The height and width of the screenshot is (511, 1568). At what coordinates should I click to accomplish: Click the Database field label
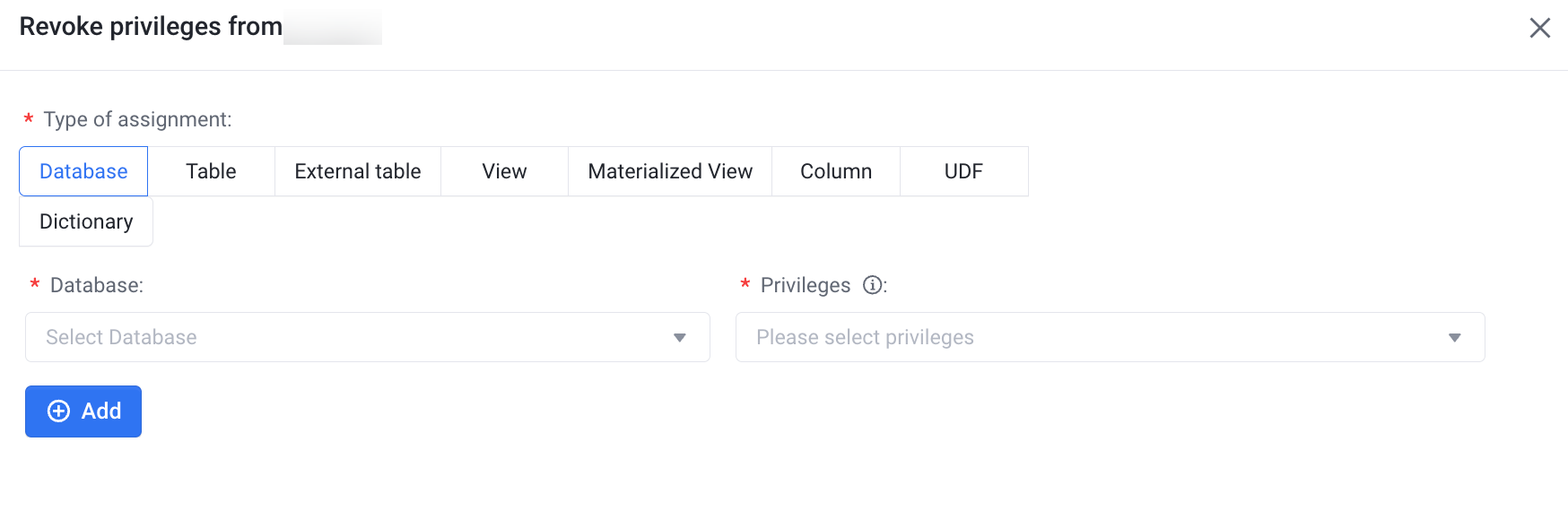pos(96,285)
